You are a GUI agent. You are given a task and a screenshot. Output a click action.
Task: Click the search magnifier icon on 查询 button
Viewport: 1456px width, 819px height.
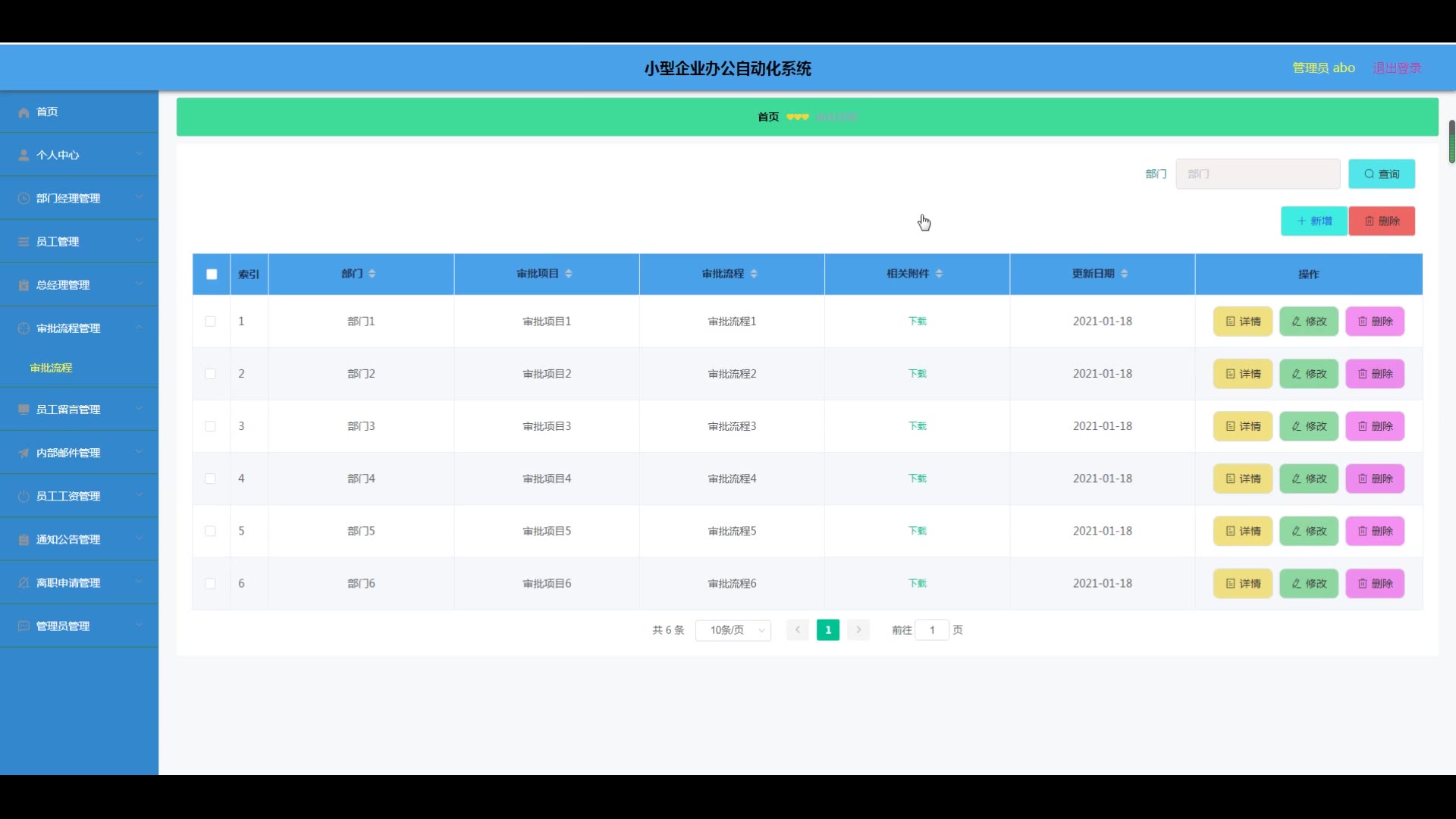1369,174
